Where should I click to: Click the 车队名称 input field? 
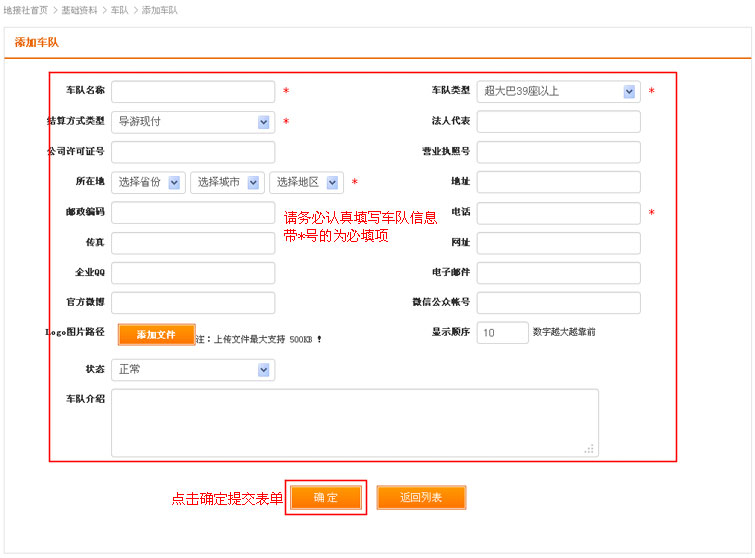tap(193, 92)
